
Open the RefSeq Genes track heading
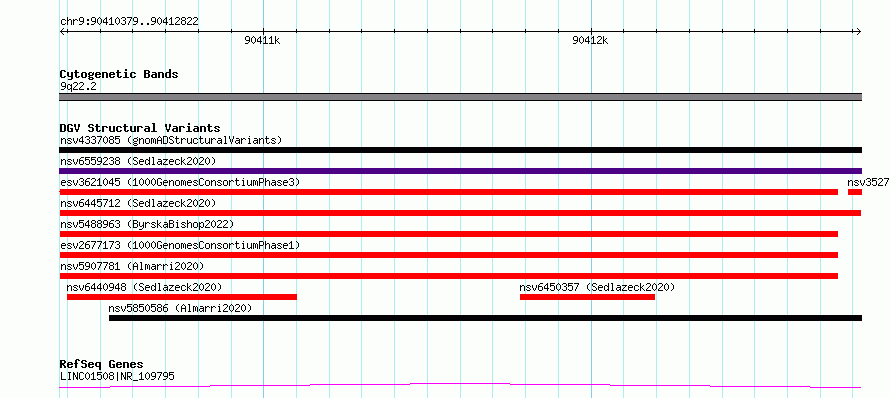101,365
